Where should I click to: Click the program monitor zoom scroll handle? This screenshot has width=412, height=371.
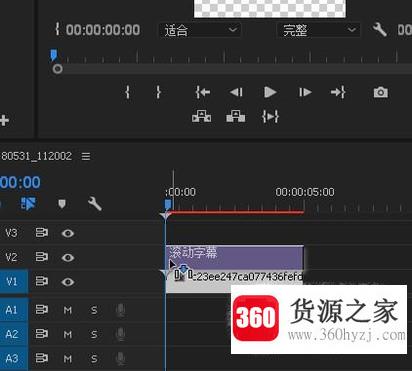tap(58, 69)
